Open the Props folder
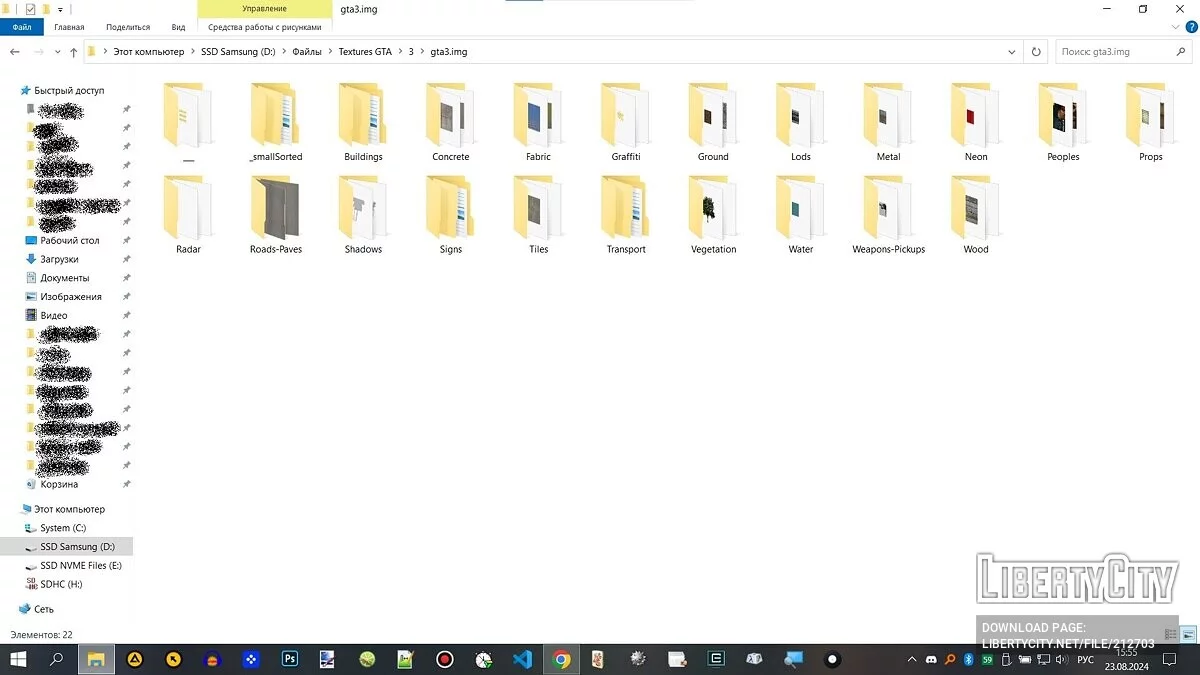 [1151, 123]
